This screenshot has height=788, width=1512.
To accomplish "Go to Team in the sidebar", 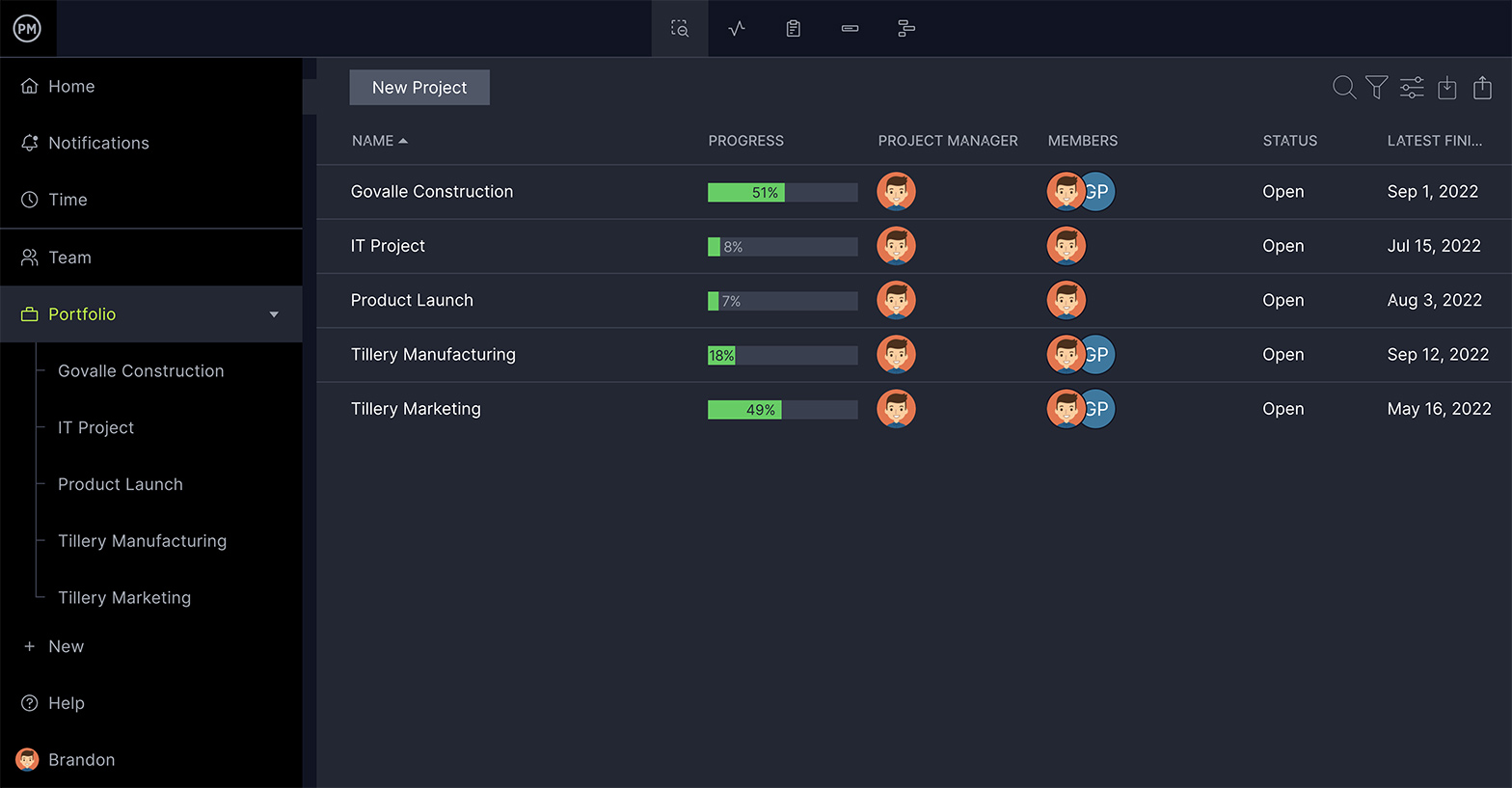I will click(x=69, y=258).
